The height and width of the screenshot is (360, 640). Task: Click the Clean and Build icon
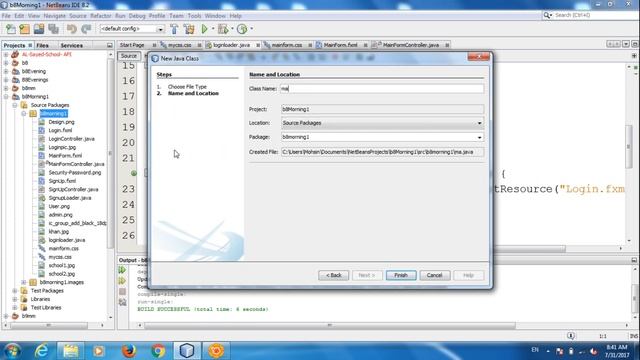point(189,29)
